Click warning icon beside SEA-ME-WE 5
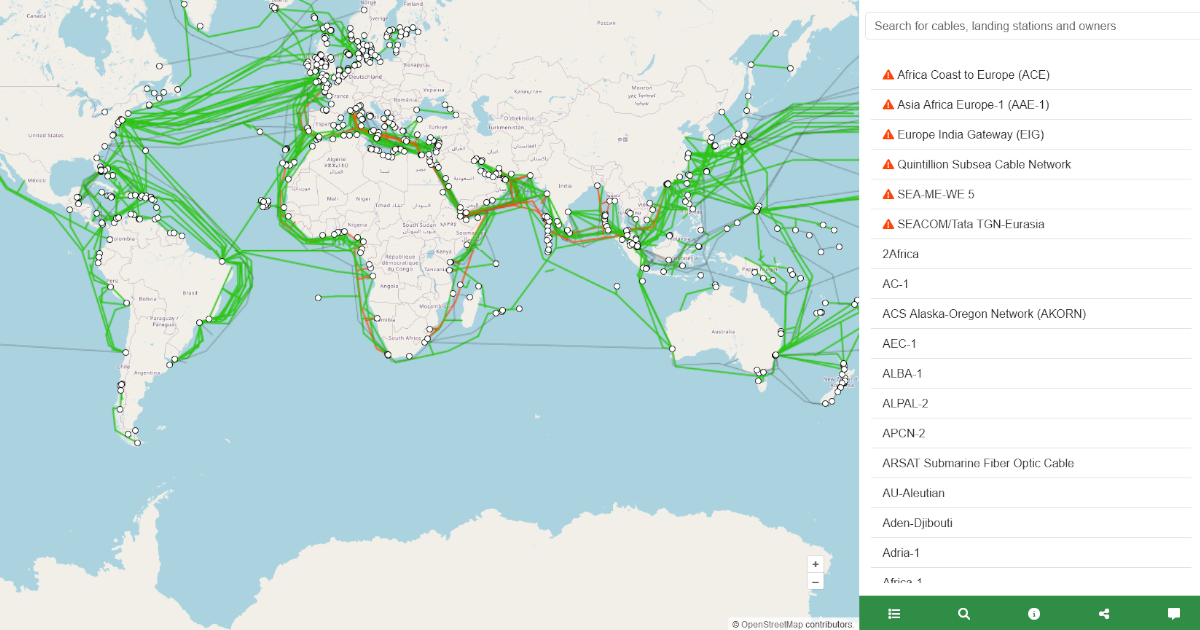 tap(886, 194)
